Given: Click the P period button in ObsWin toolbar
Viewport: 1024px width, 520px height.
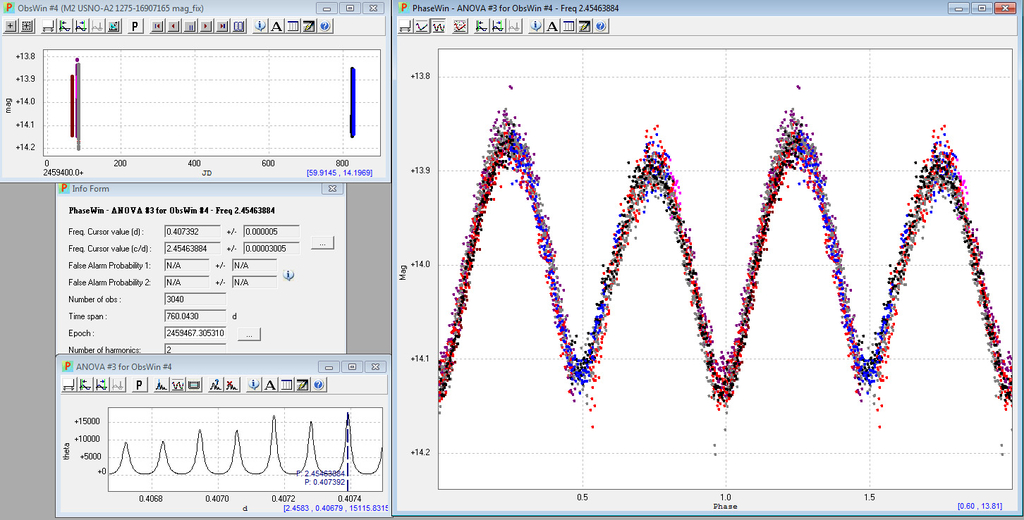Looking at the screenshot, I should click(136, 26).
